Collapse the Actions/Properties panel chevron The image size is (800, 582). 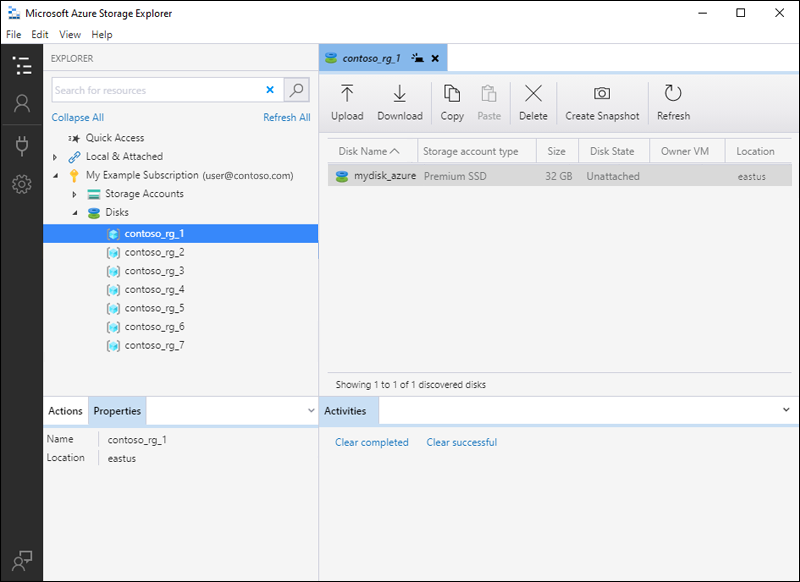(311, 410)
